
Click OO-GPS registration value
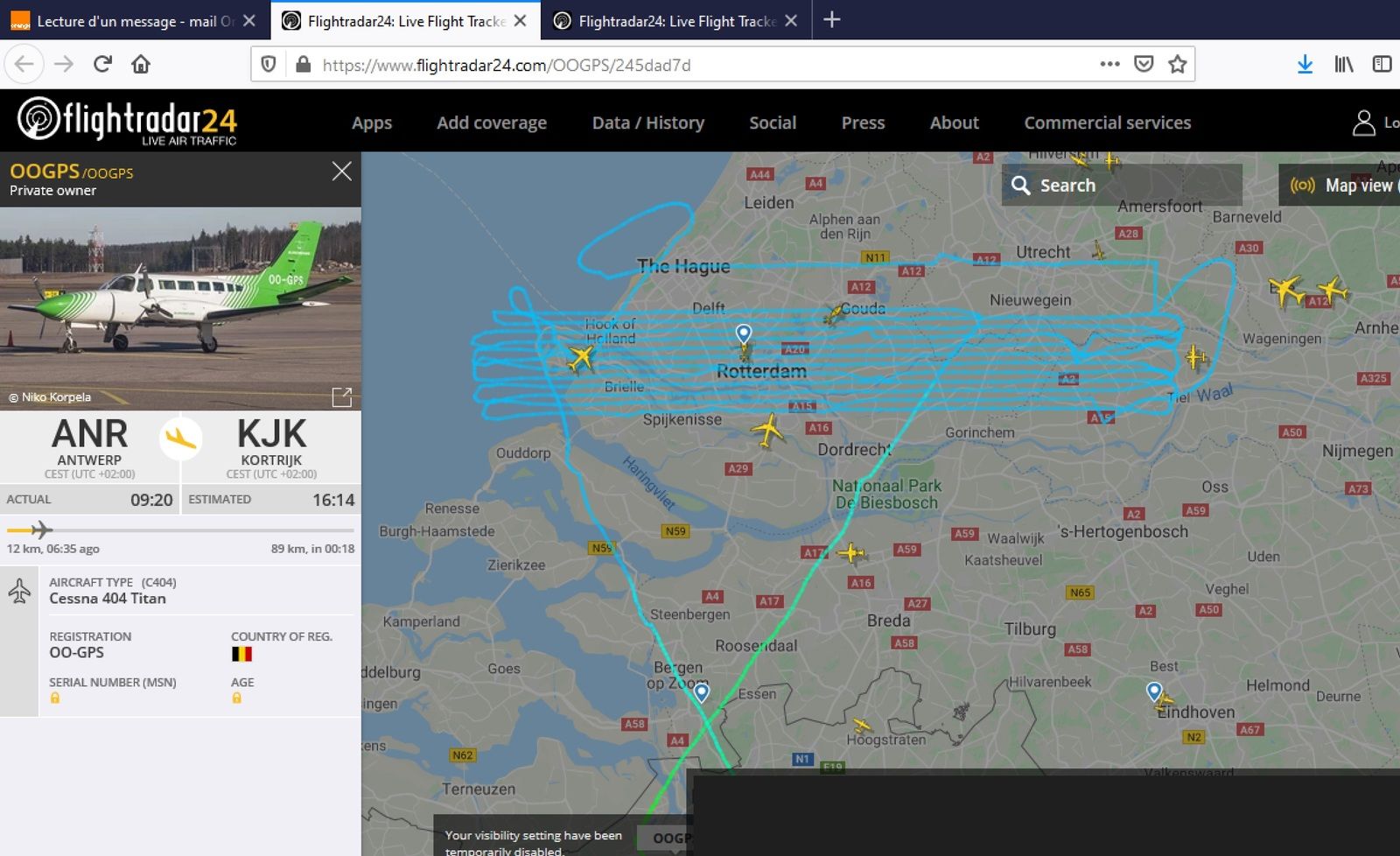pyautogui.click(x=76, y=652)
